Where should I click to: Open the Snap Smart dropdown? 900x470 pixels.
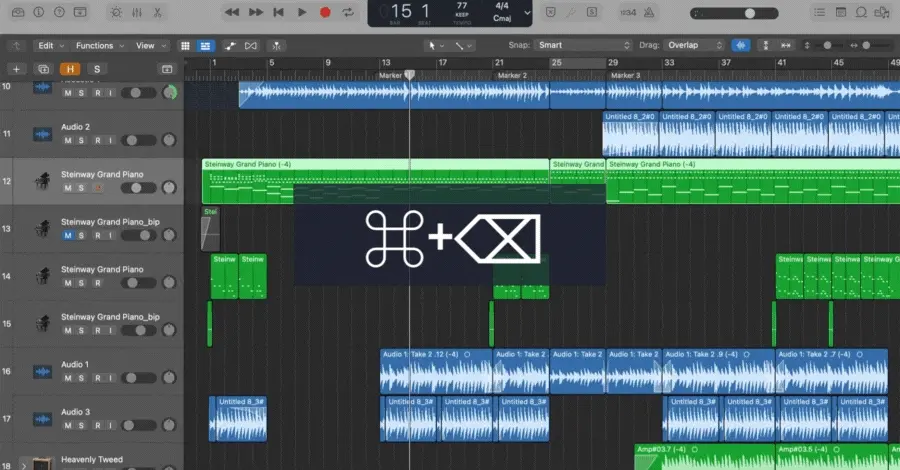click(583, 45)
